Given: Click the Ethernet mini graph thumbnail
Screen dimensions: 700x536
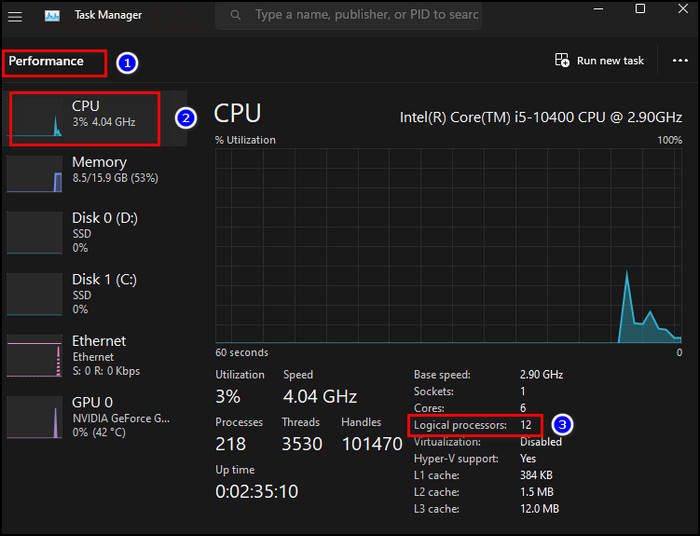Looking at the screenshot, I should point(34,356).
